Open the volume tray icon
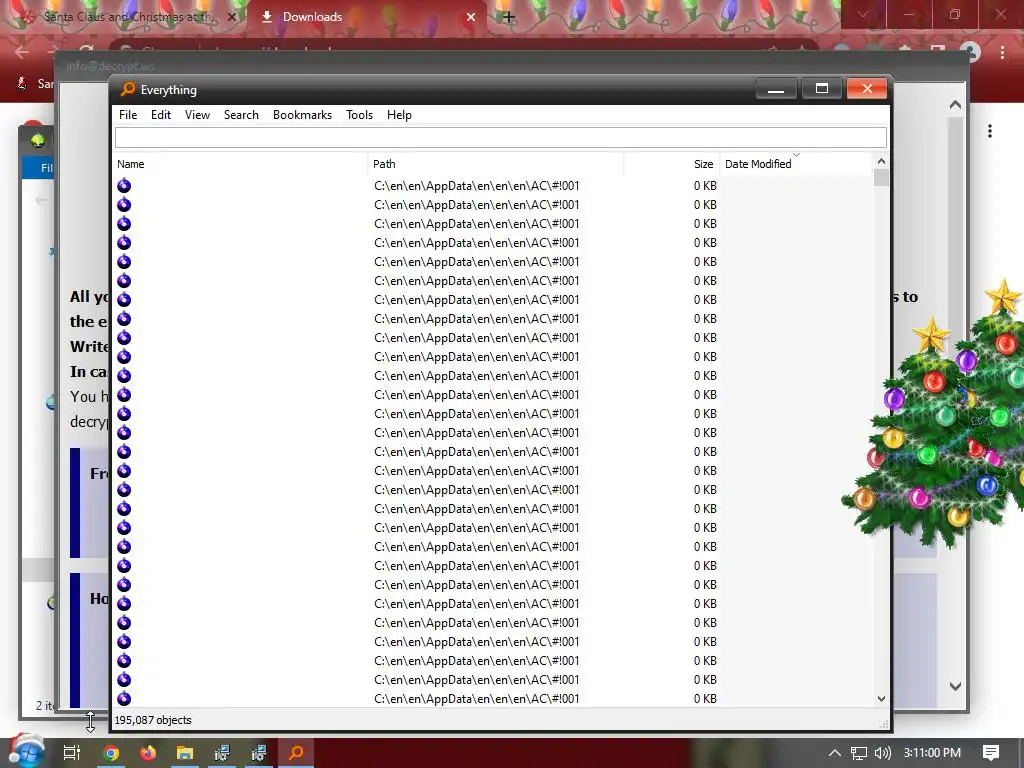Image resolution: width=1024 pixels, height=768 pixels. coord(882,753)
